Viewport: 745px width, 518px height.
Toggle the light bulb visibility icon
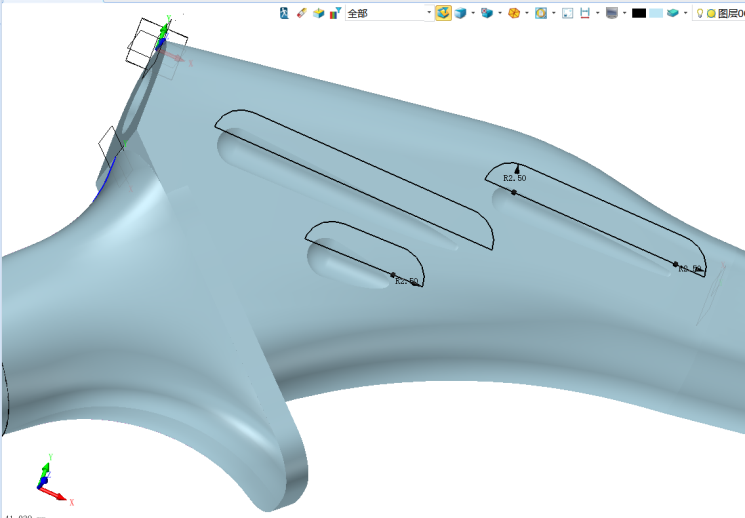(700, 13)
